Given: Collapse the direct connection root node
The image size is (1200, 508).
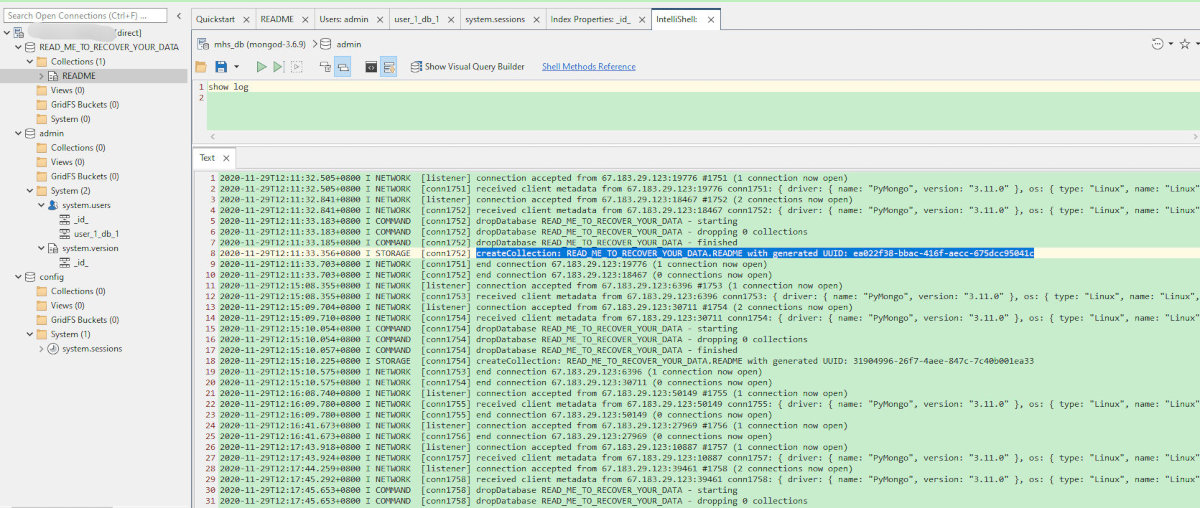Looking at the screenshot, I should click(x=7, y=33).
